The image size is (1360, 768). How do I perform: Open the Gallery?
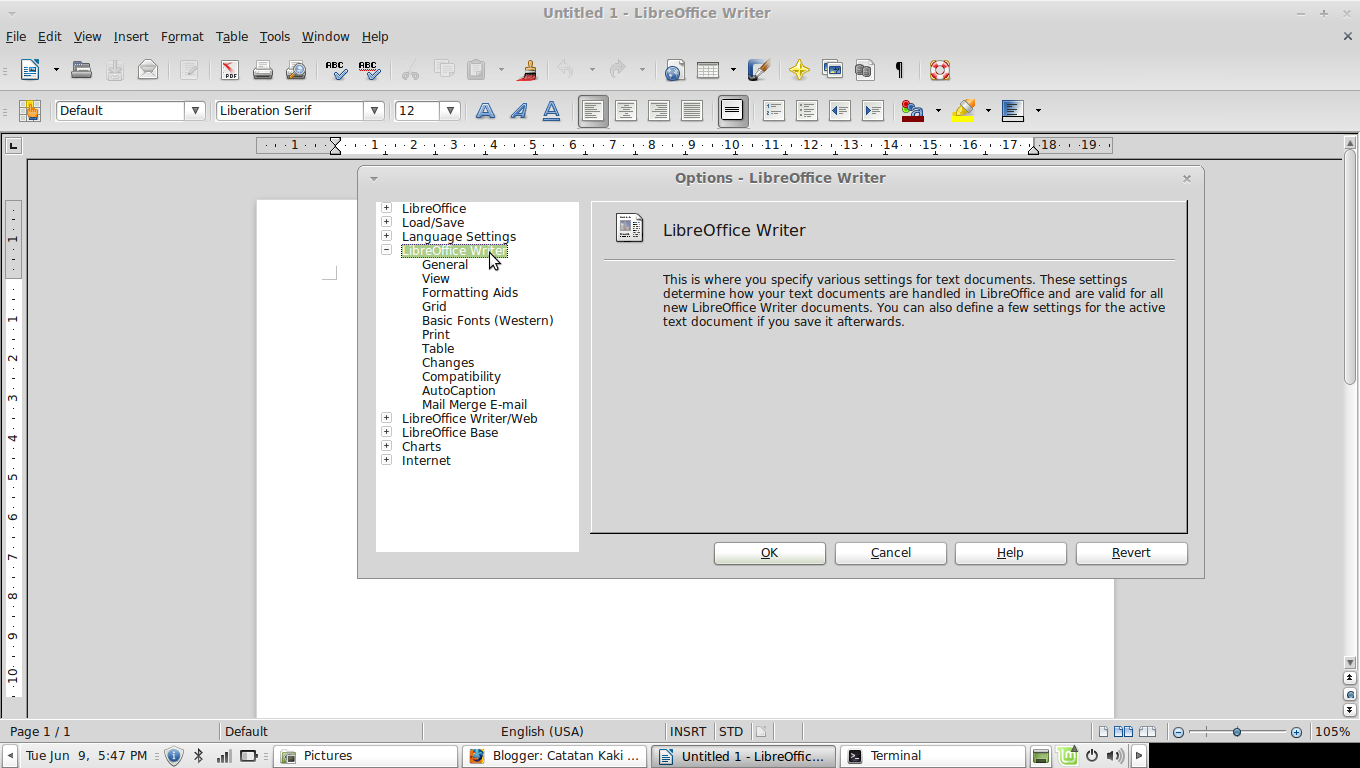(x=832, y=70)
